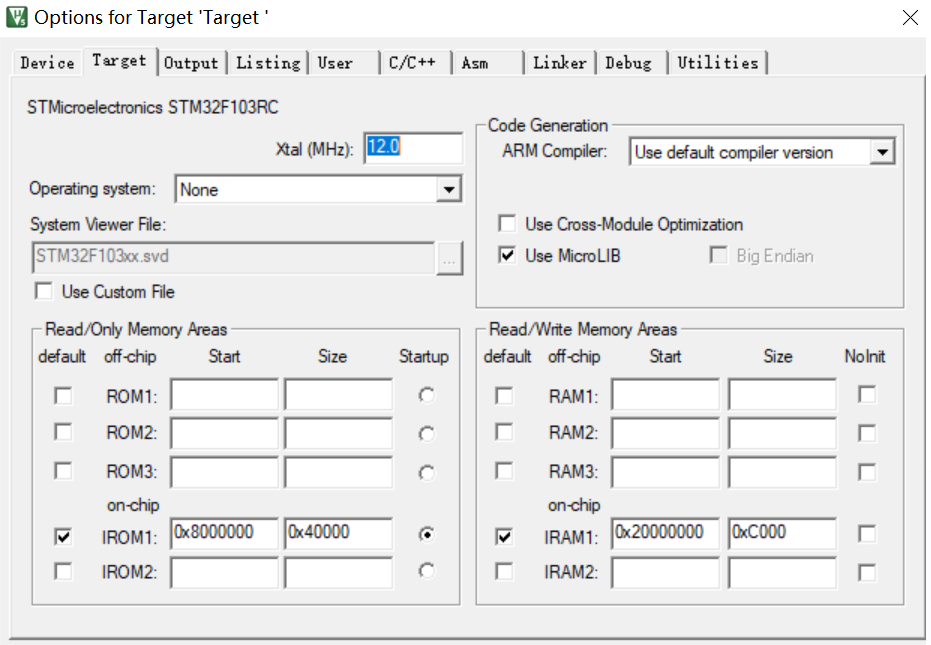Switch to the Device tab
Image resolution: width=931 pixels, height=645 pixels.
(48, 63)
